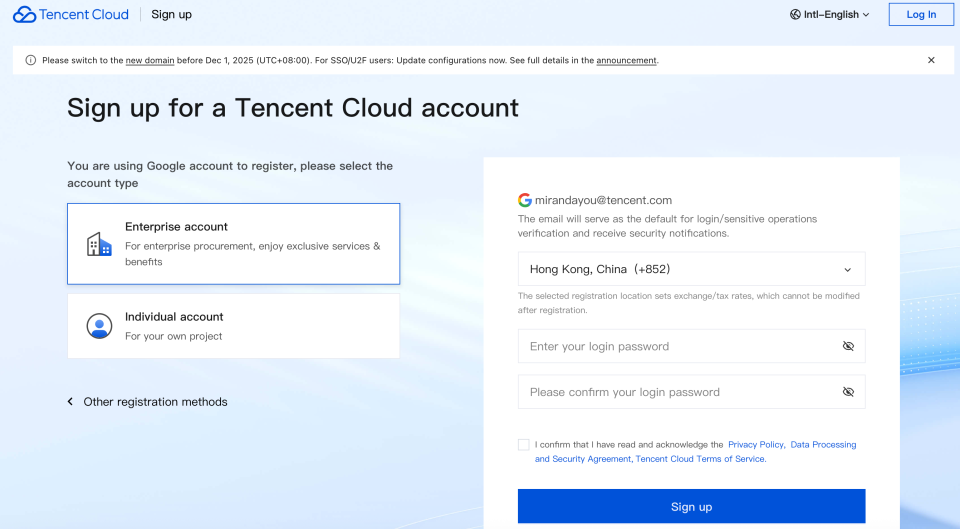Click the Enterprise account building icon

point(99,244)
